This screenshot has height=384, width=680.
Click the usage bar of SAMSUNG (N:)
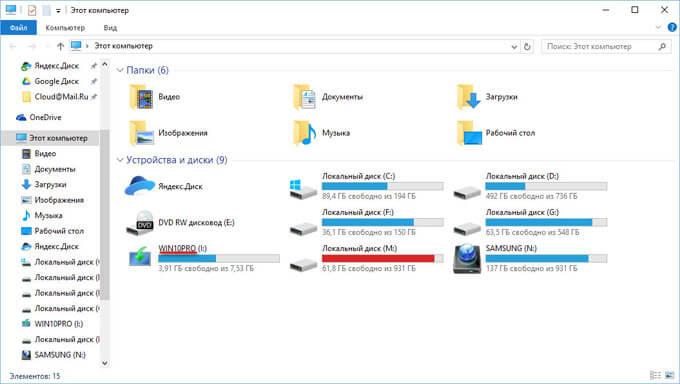[x=546, y=259]
